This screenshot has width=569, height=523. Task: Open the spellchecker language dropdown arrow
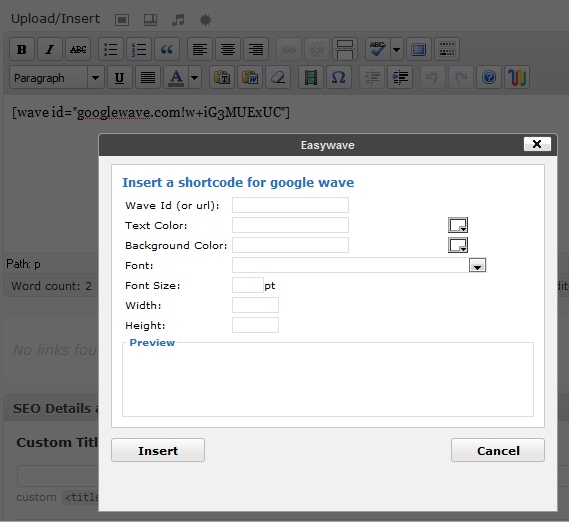(x=397, y=49)
